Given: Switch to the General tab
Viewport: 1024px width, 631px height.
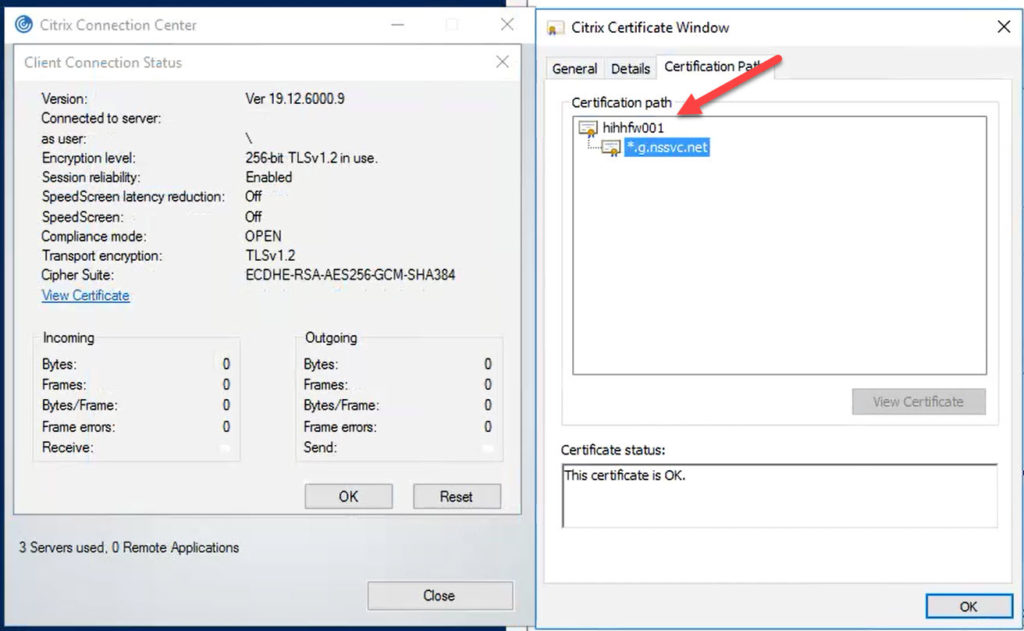Looking at the screenshot, I should click(x=574, y=68).
